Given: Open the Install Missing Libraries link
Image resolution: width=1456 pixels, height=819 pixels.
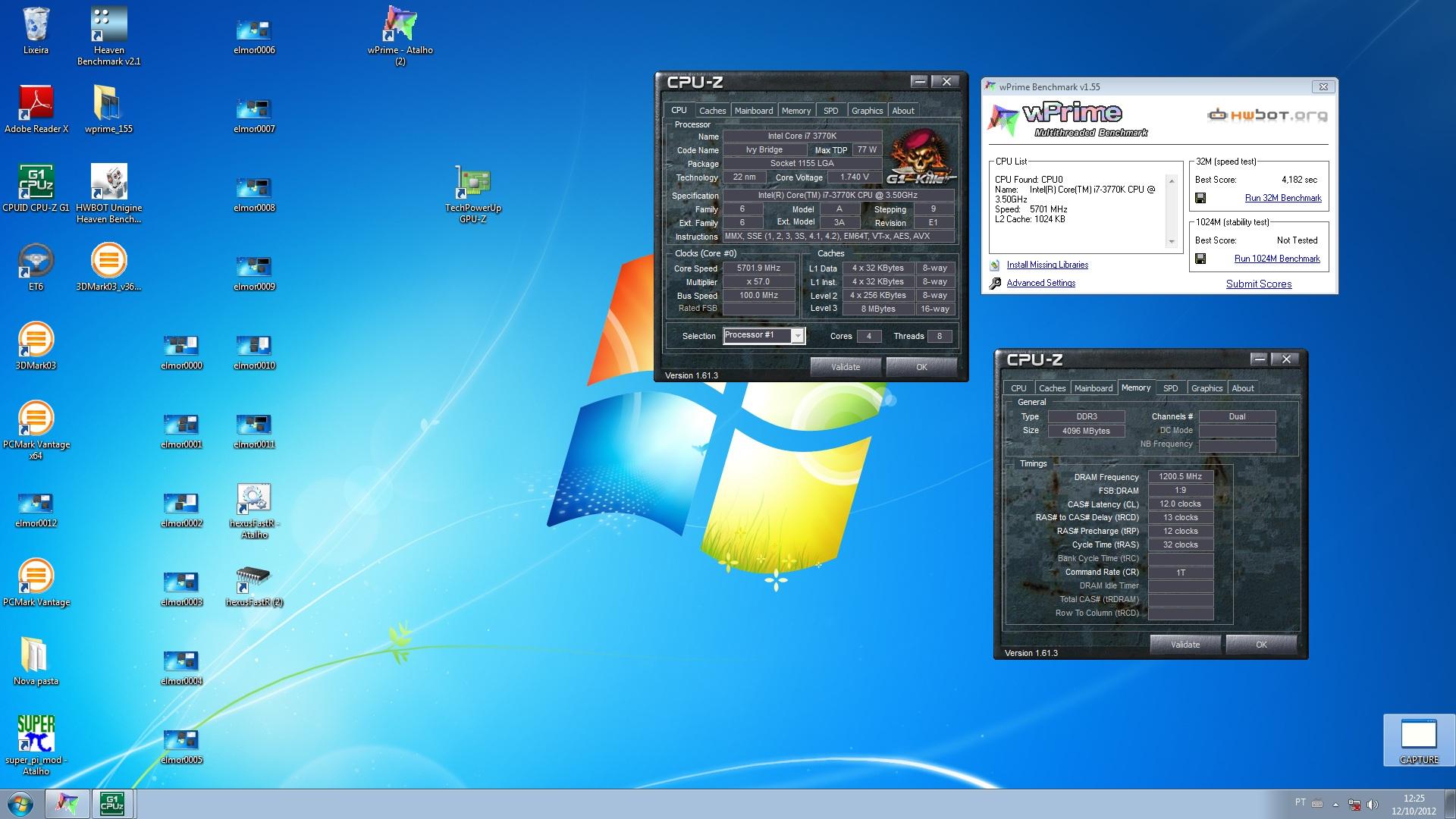Looking at the screenshot, I should pyautogui.click(x=1047, y=265).
